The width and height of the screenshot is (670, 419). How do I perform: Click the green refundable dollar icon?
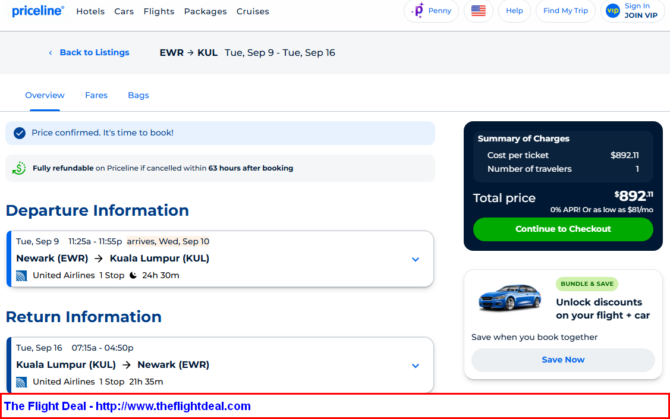[19, 168]
